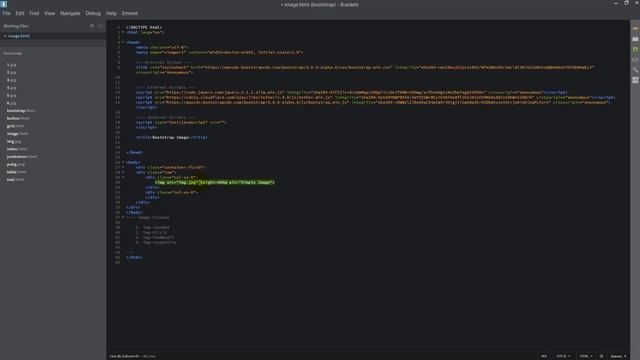This screenshot has width=640, height=360.
Task: Click the linting status icon in status bar
Action: (x=601, y=356)
